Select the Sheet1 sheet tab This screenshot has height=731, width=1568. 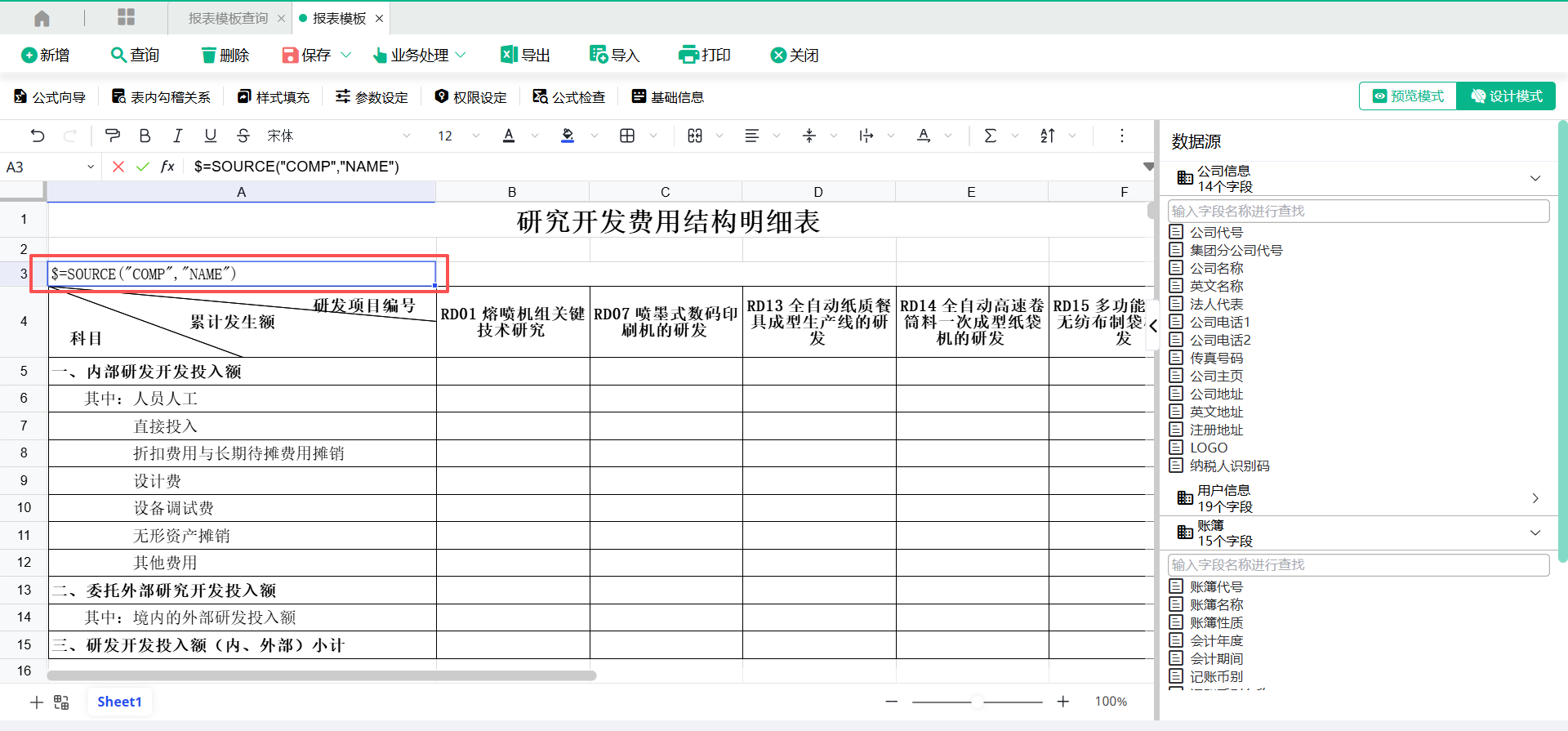click(x=119, y=702)
